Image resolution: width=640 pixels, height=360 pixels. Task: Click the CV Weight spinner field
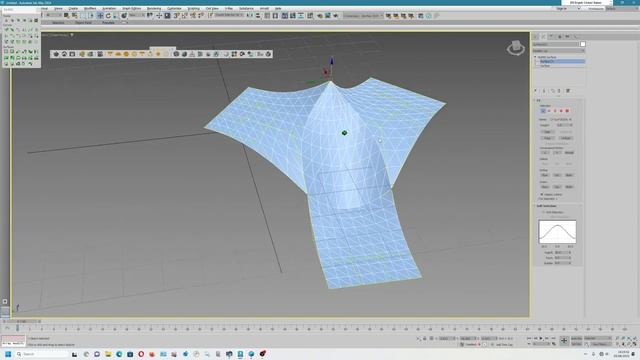point(564,125)
